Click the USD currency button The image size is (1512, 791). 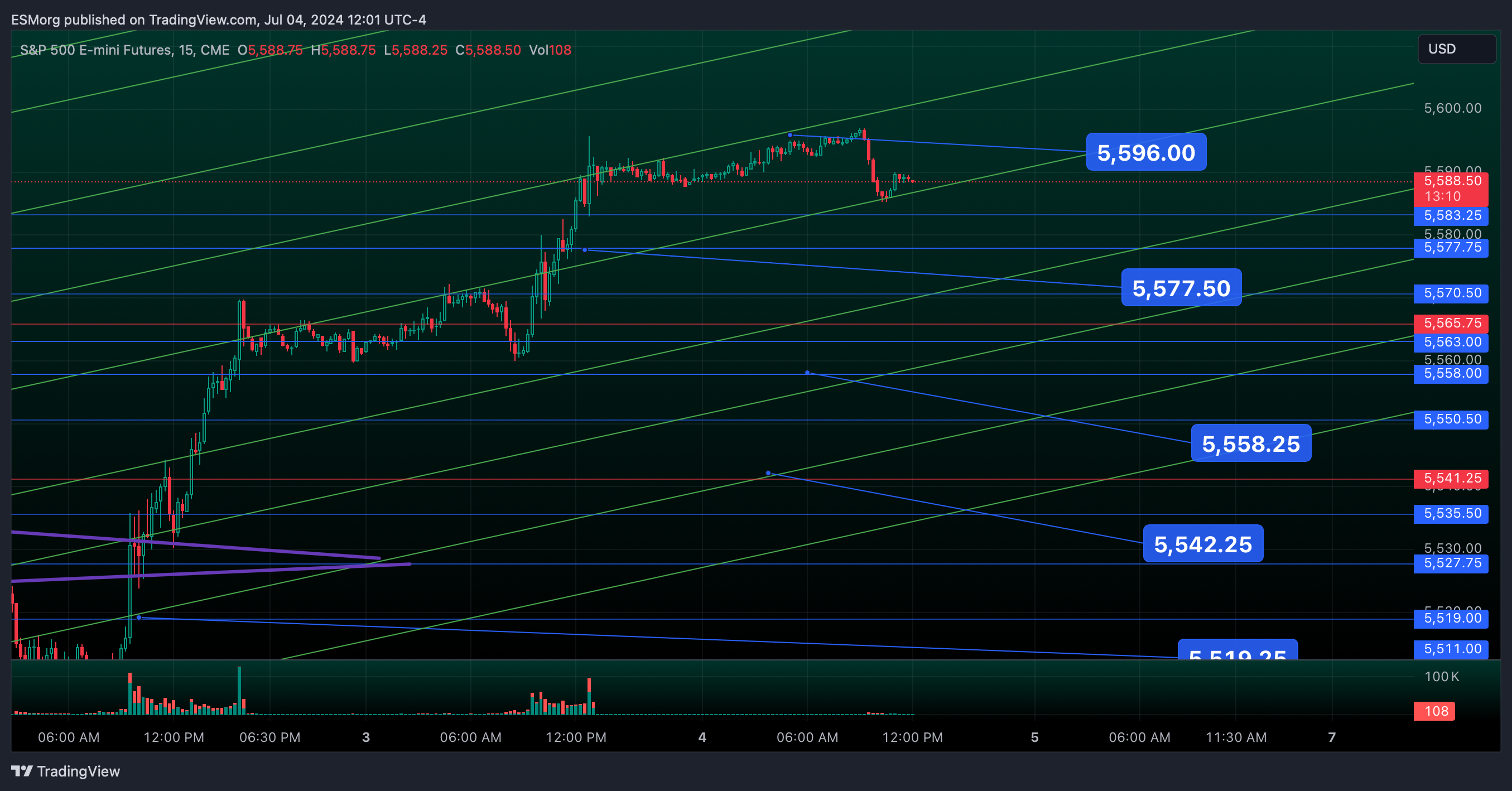1456,49
